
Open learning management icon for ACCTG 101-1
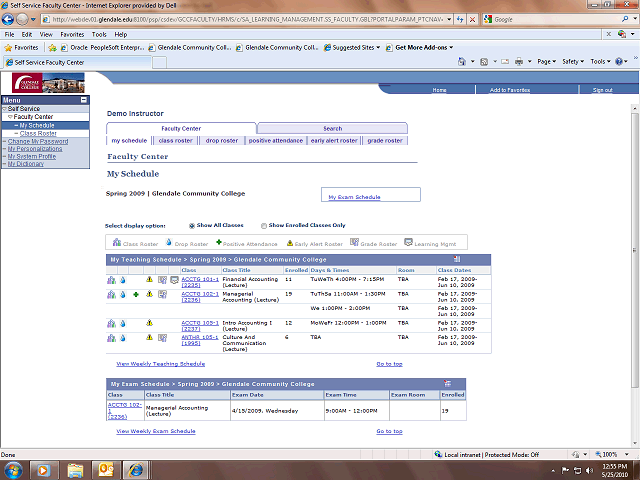pos(174,280)
